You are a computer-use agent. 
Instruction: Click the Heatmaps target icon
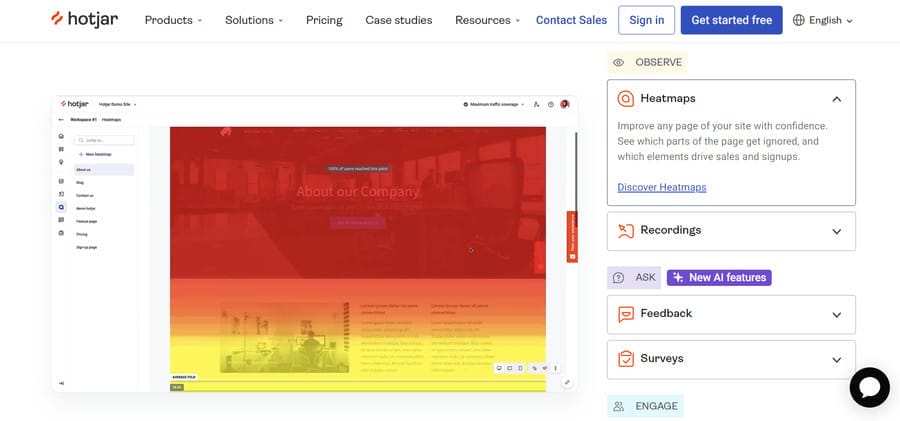tap(626, 99)
